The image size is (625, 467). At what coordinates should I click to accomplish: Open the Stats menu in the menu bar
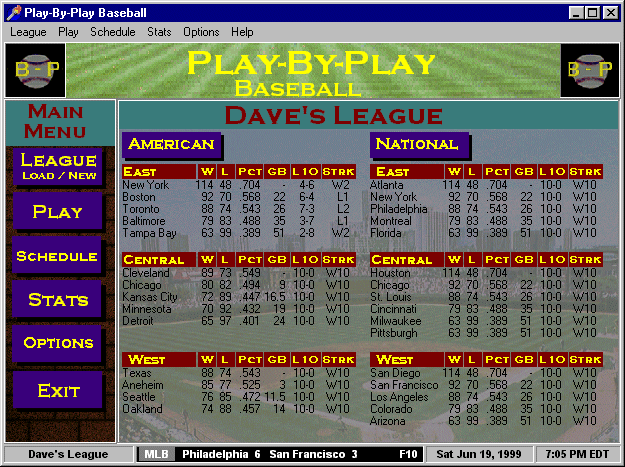(159, 32)
